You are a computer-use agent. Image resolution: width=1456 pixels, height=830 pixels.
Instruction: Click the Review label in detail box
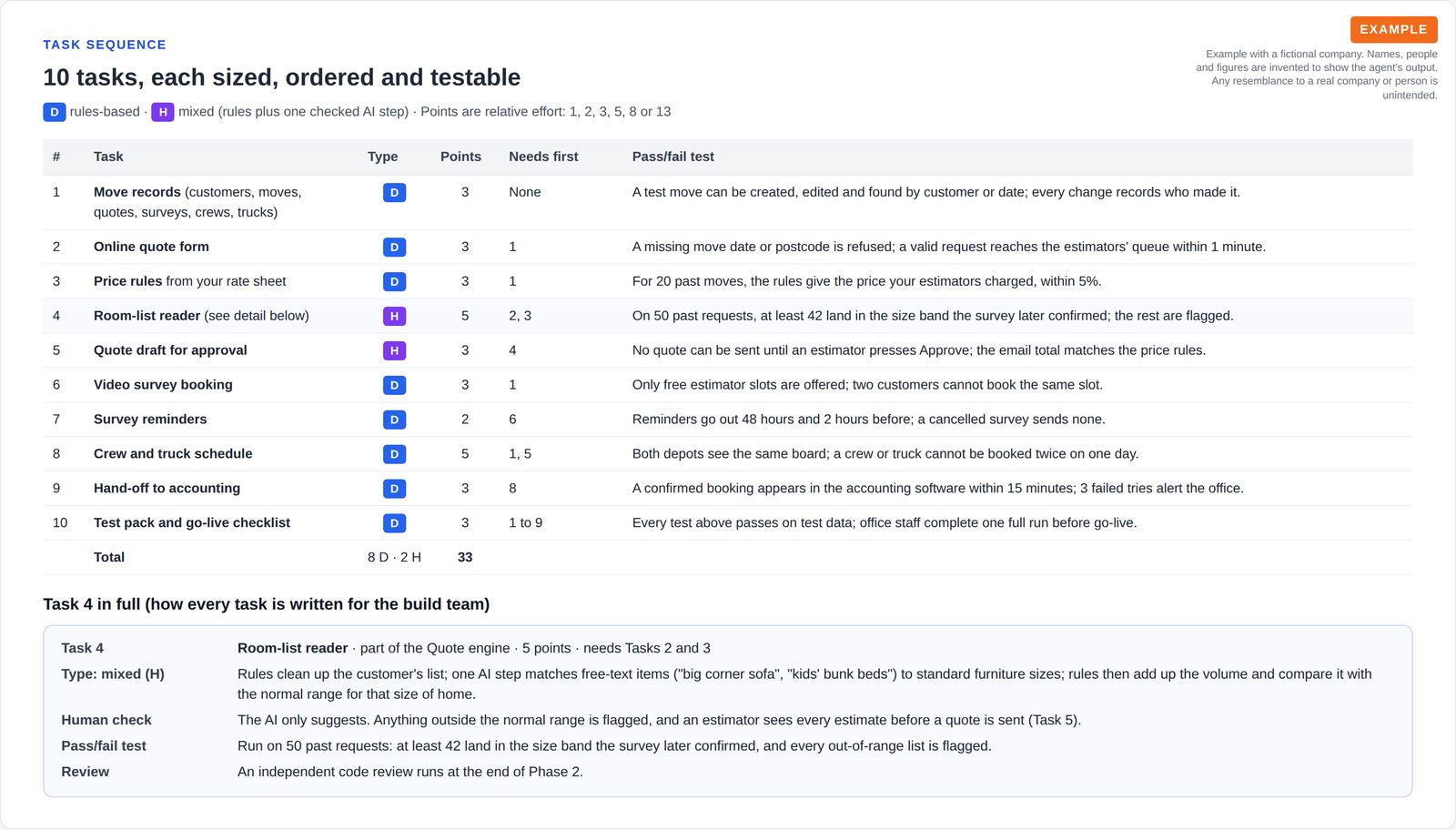click(85, 772)
